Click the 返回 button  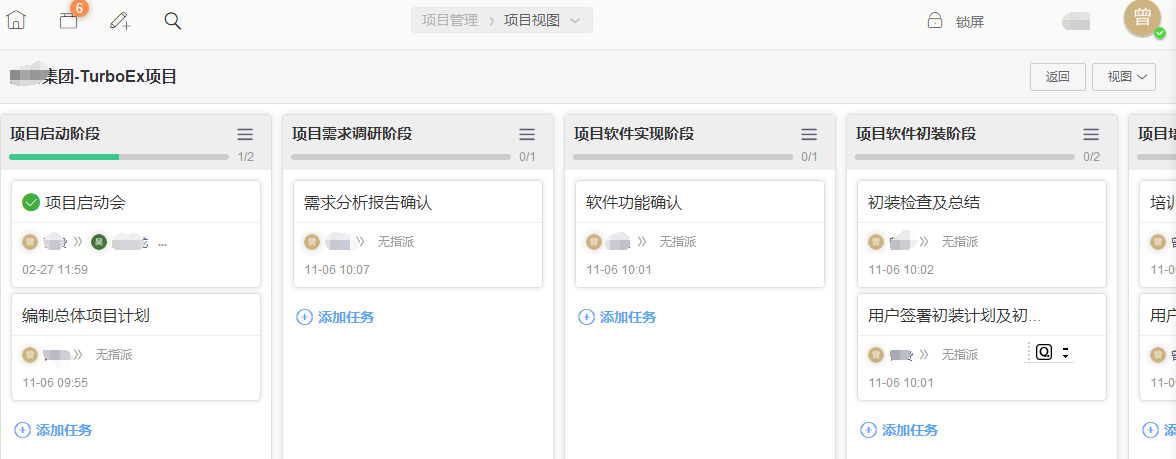(1057, 77)
